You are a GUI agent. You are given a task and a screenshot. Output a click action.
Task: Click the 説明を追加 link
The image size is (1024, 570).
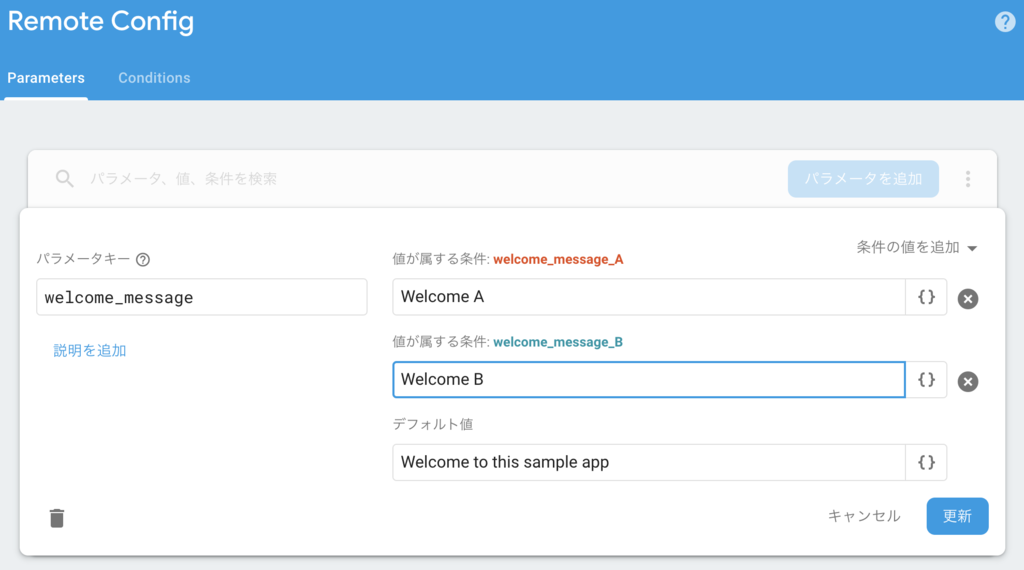[x=89, y=351]
